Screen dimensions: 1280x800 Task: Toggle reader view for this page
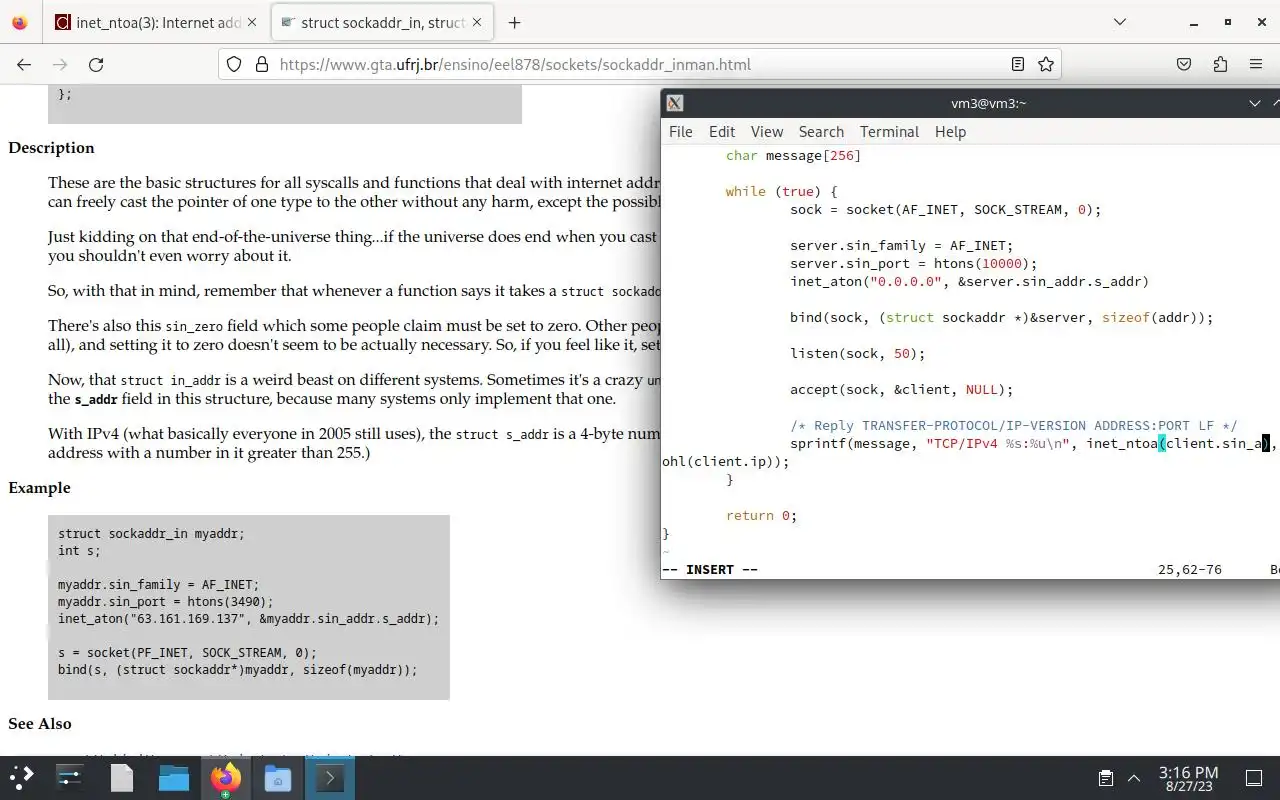(x=1017, y=64)
